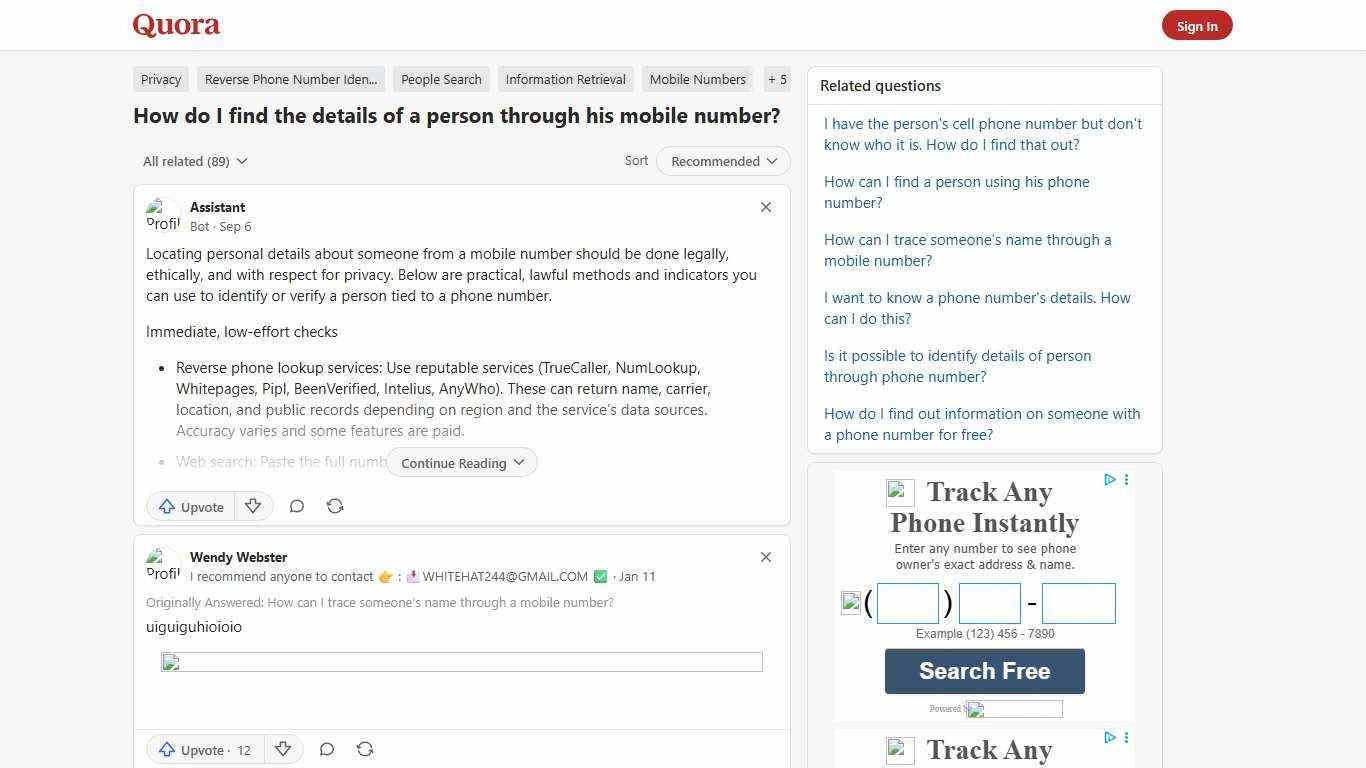Image resolution: width=1366 pixels, height=768 pixels.
Task: Dismiss the Assistant's answer
Action: click(765, 207)
